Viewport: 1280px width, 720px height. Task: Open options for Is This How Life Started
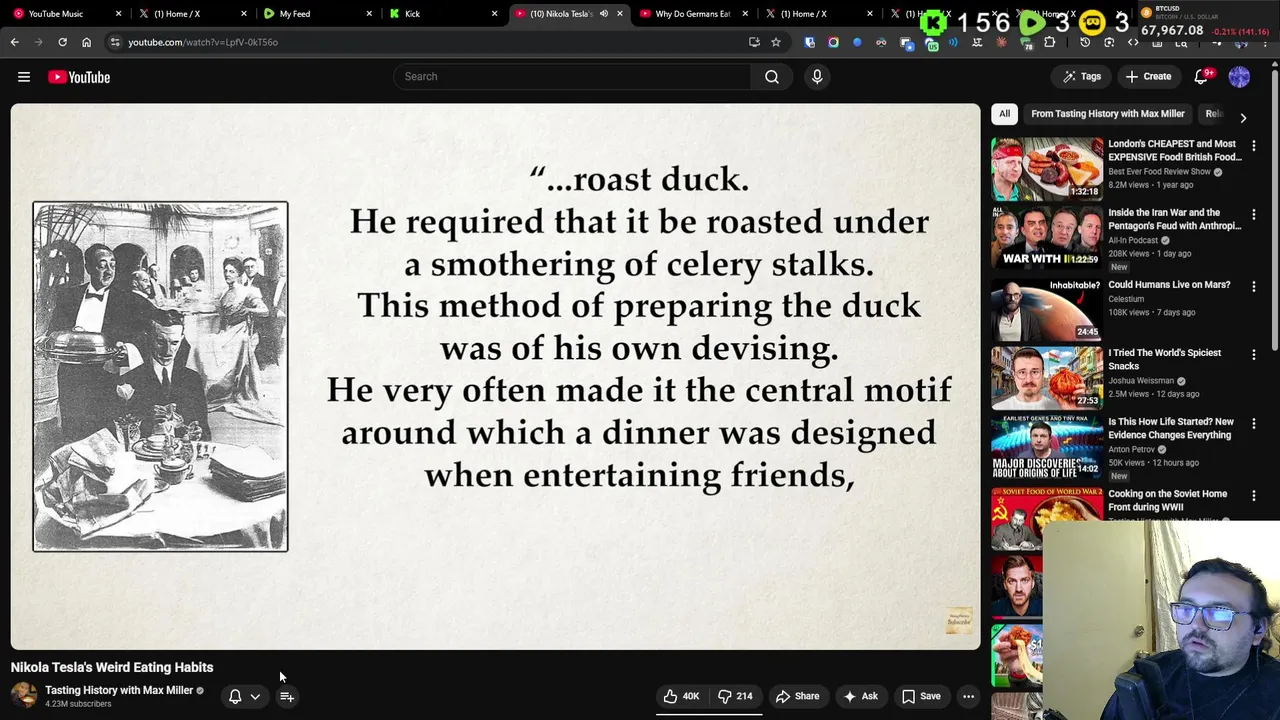point(1254,424)
